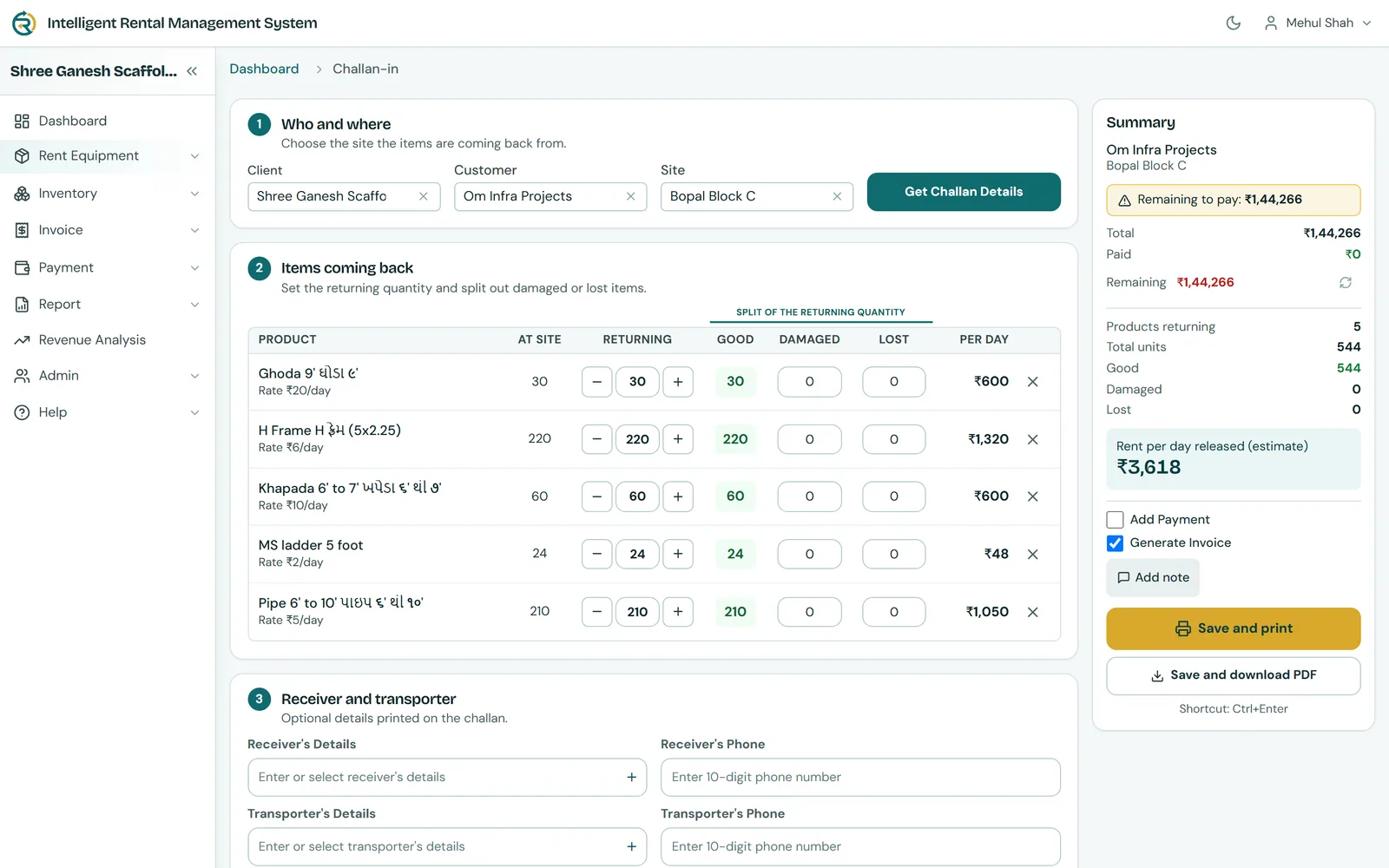This screenshot has width=1389, height=868.
Task: Decrease returning quantity for Khapada 6' to 7'
Action: coord(596,496)
